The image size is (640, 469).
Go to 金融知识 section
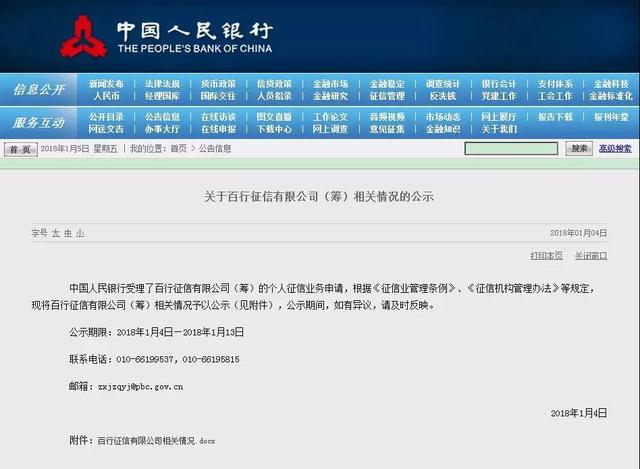(443, 129)
